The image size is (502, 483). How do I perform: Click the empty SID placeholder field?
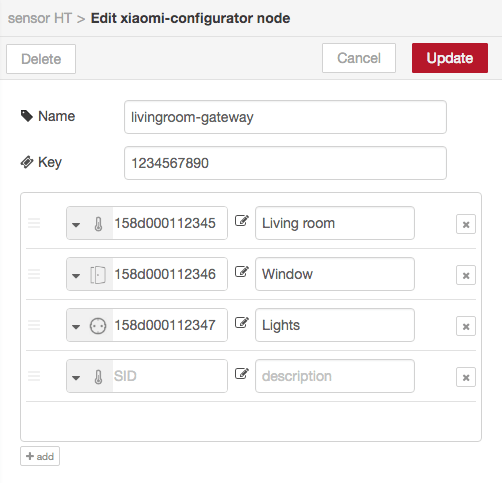point(170,376)
